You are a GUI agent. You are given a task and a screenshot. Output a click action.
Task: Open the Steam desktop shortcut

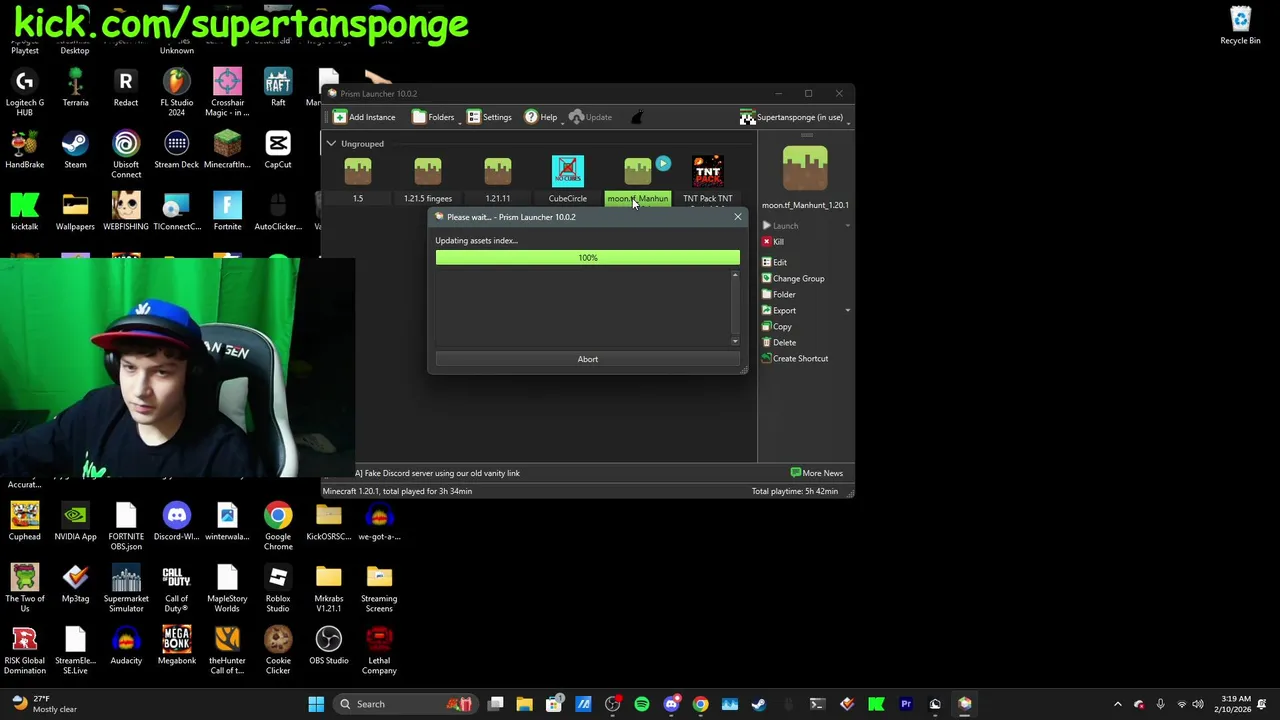click(75, 149)
